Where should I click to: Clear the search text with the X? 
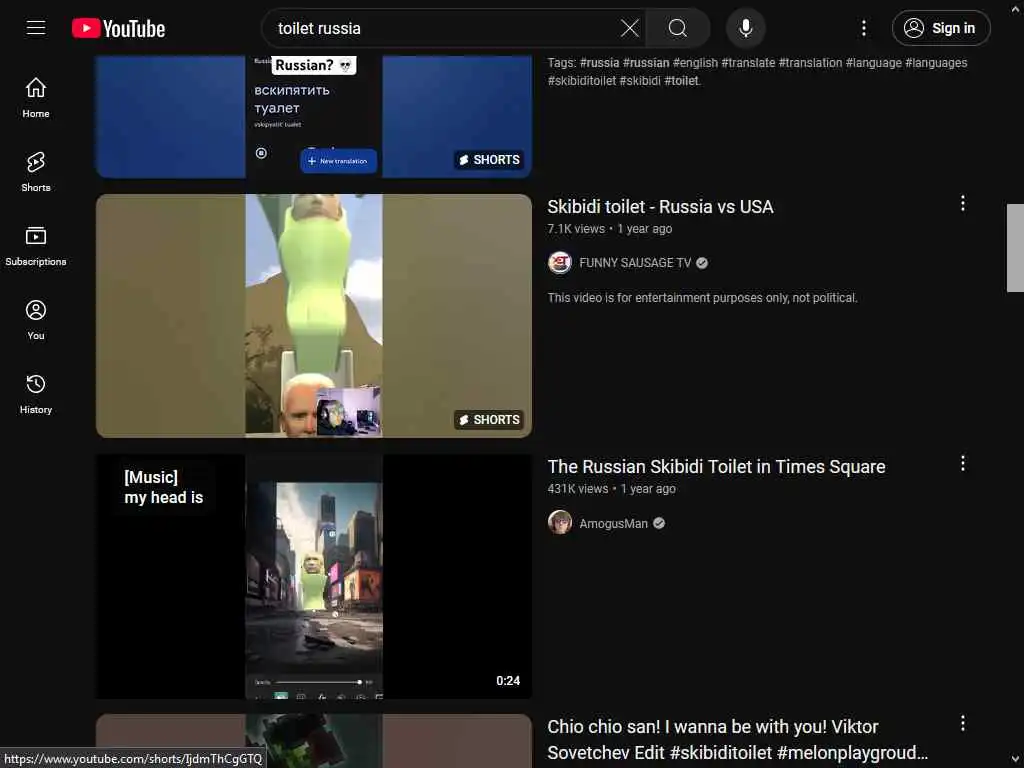click(630, 28)
